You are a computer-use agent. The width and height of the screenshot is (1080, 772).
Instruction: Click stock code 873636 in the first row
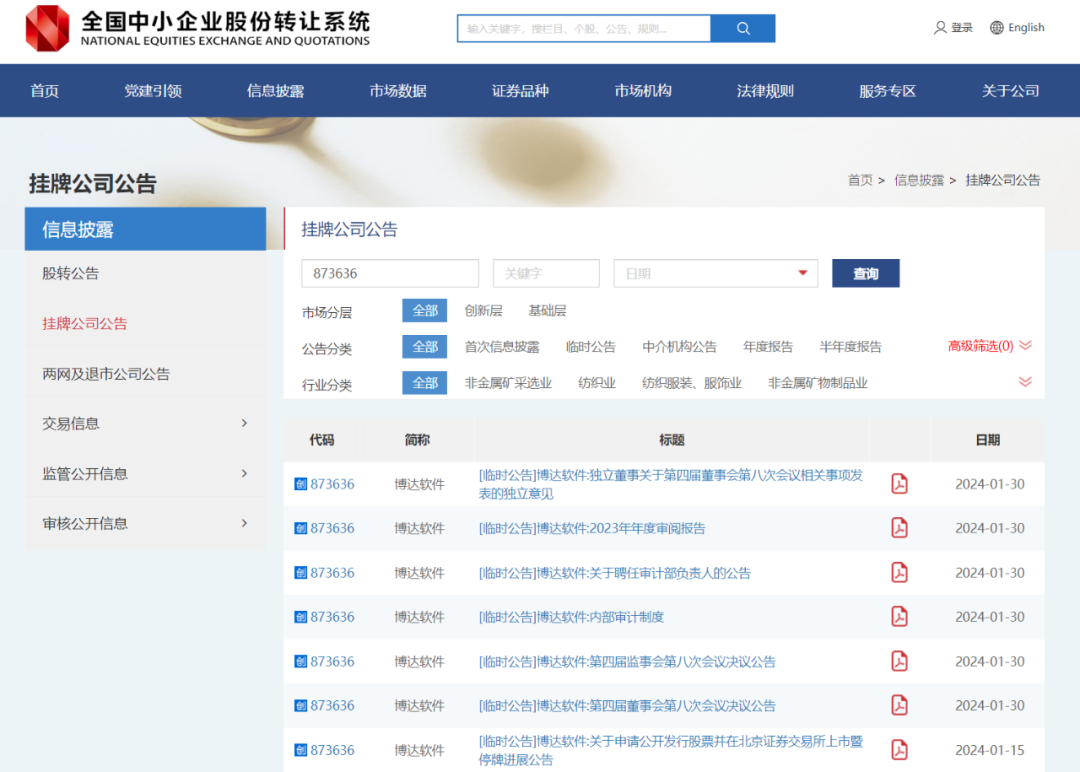[x=332, y=484]
